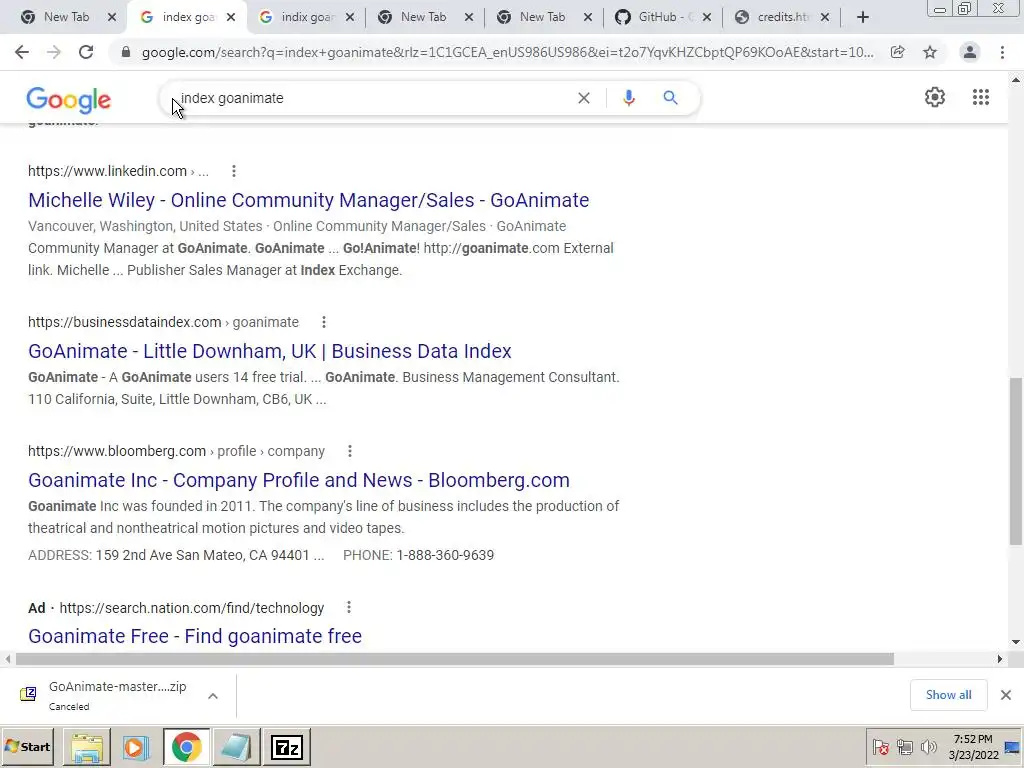This screenshot has height=768, width=1024.
Task: Open the GoAnimate-master zip file icon
Action: (28, 694)
